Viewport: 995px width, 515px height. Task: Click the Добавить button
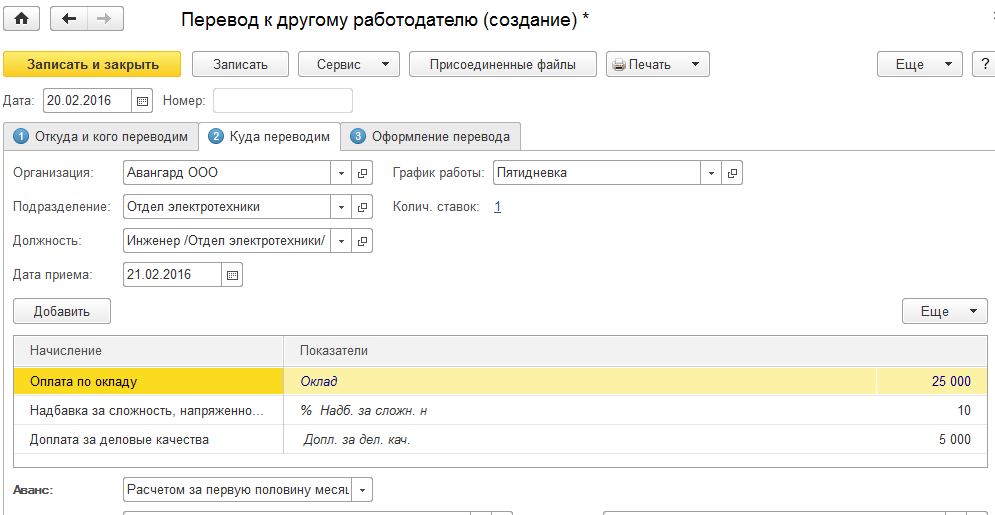point(62,311)
